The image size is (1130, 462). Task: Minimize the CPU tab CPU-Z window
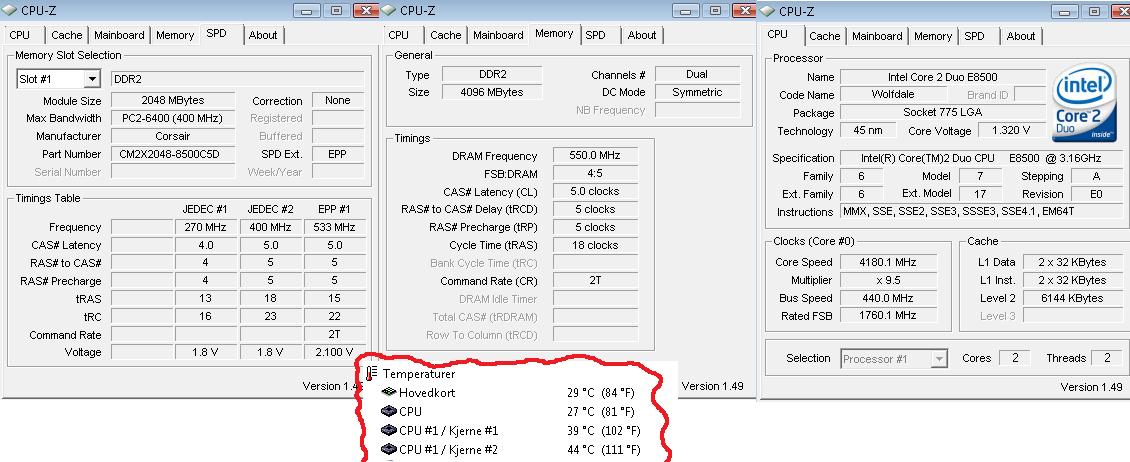[x=1066, y=11]
